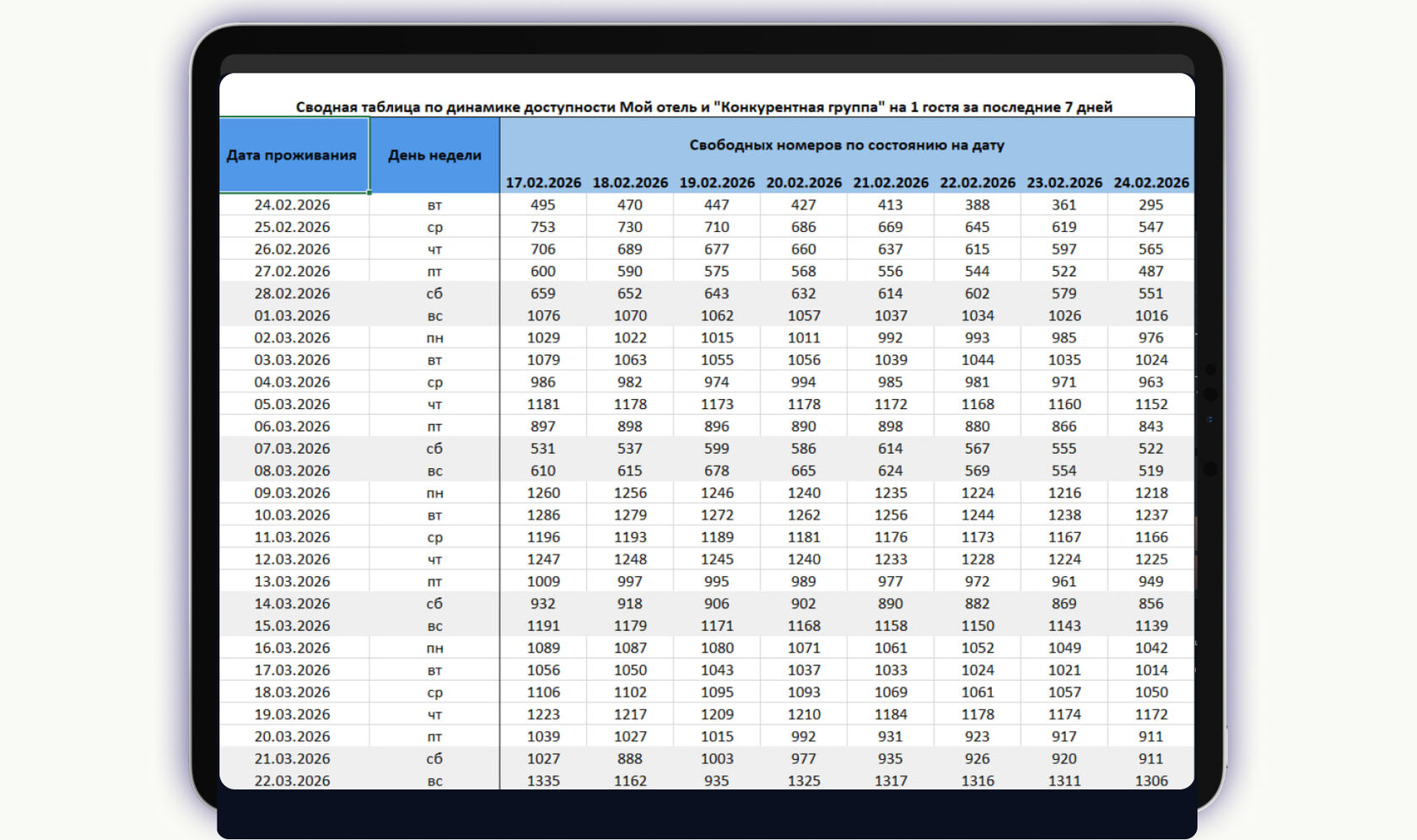Screen dimensions: 1417x840
Task: Select the cell with value 295
Action: click(x=1151, y=205)
